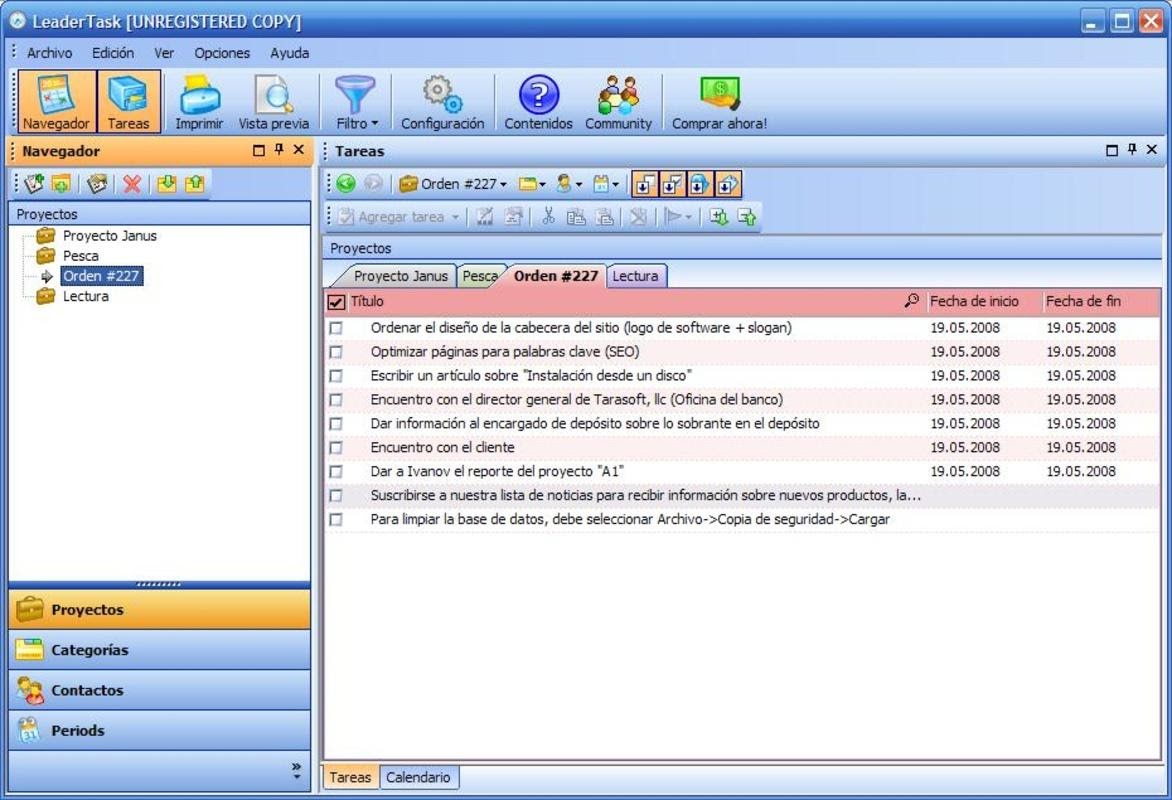Check the task 'Dar a Ivanov el reporte'
The image size is (1172, 800).
pyautogui.click(x=336, y=471)
